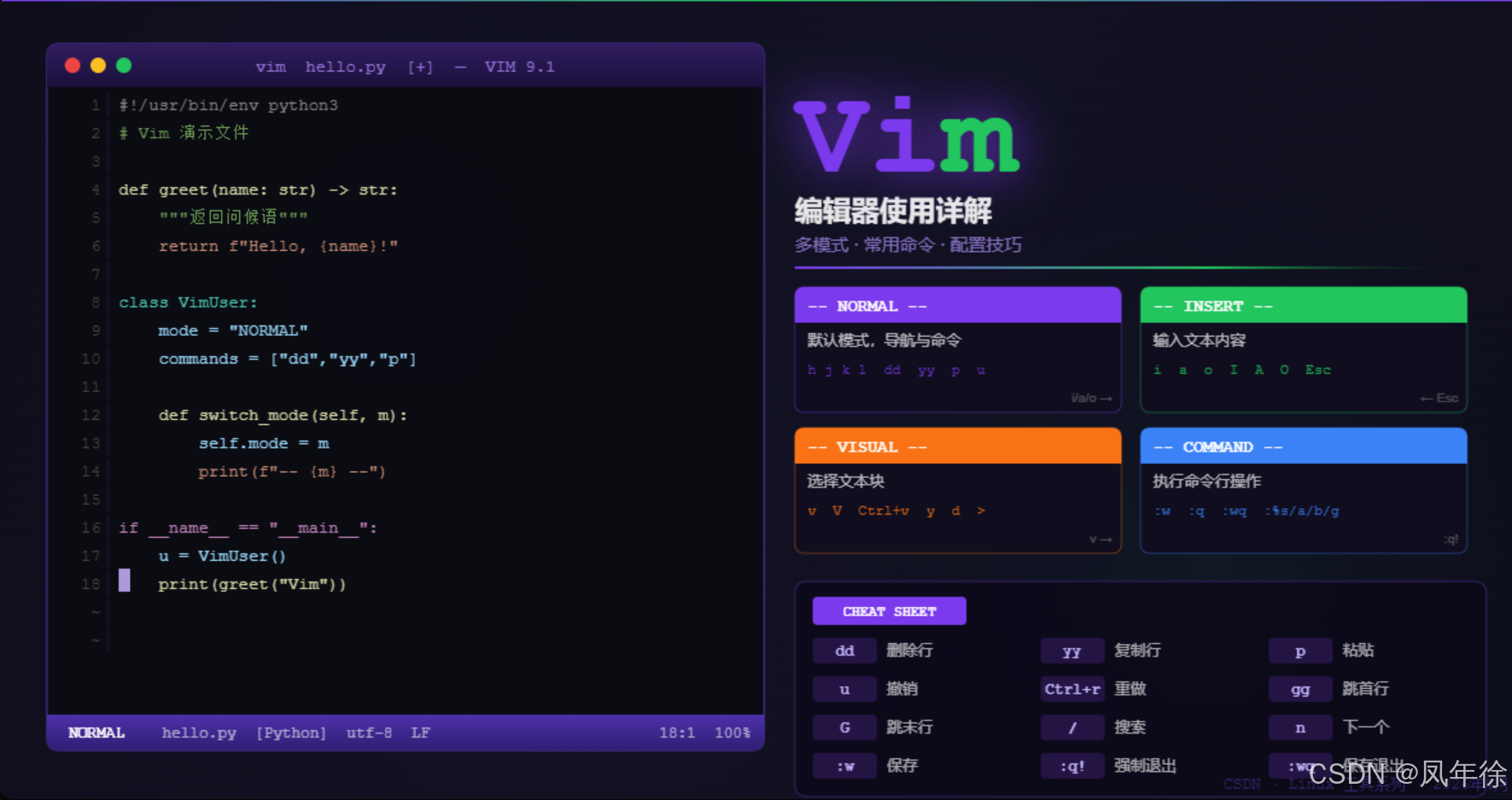Click the green maximize dot in title bar
The image size is (1512, 800).
point(124,66)
